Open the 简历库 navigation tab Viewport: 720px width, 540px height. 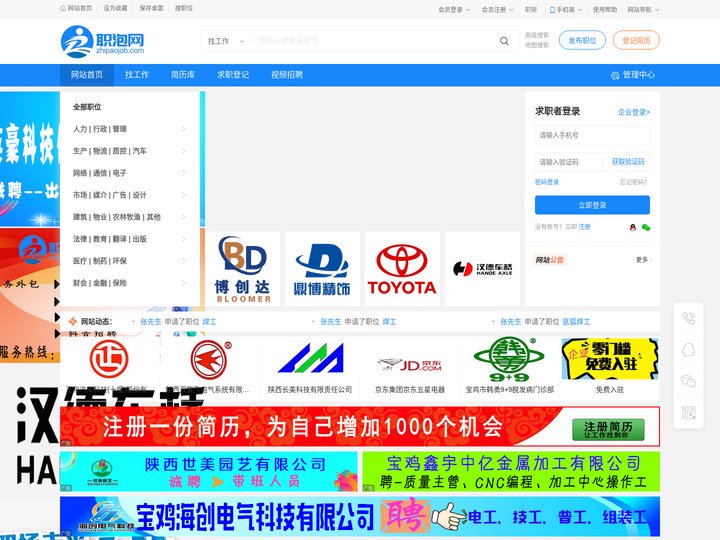click(183, 75)
